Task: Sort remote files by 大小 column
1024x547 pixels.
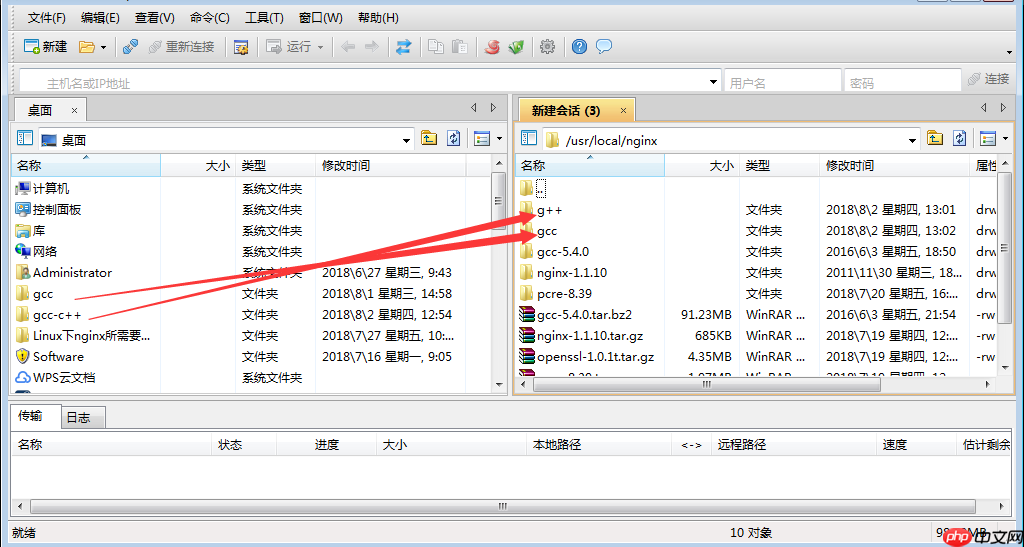Action: click(x=702, y=166)
